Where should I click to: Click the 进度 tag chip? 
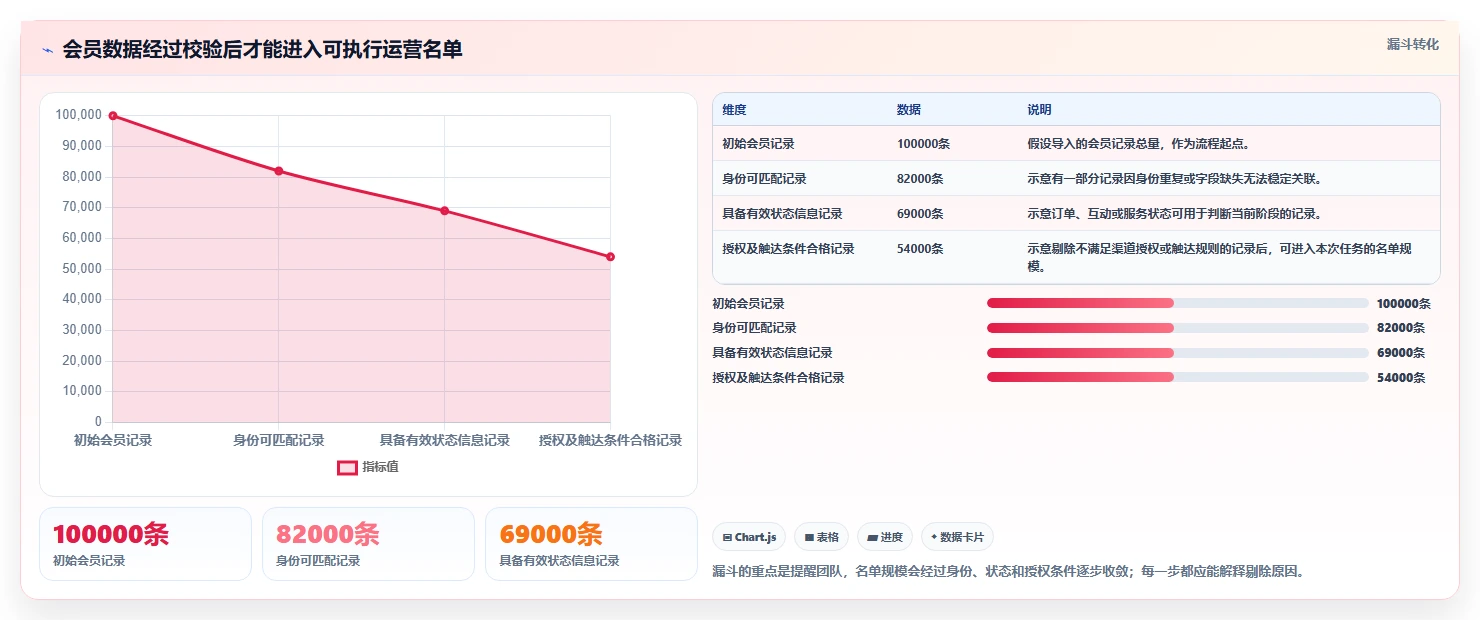coord(885,537)
